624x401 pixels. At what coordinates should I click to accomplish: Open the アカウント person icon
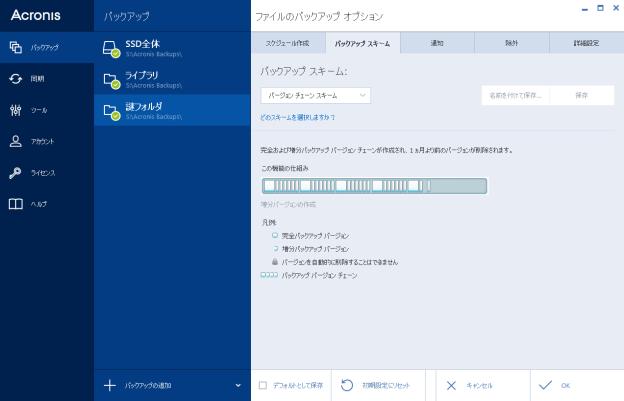click(16, 141)
